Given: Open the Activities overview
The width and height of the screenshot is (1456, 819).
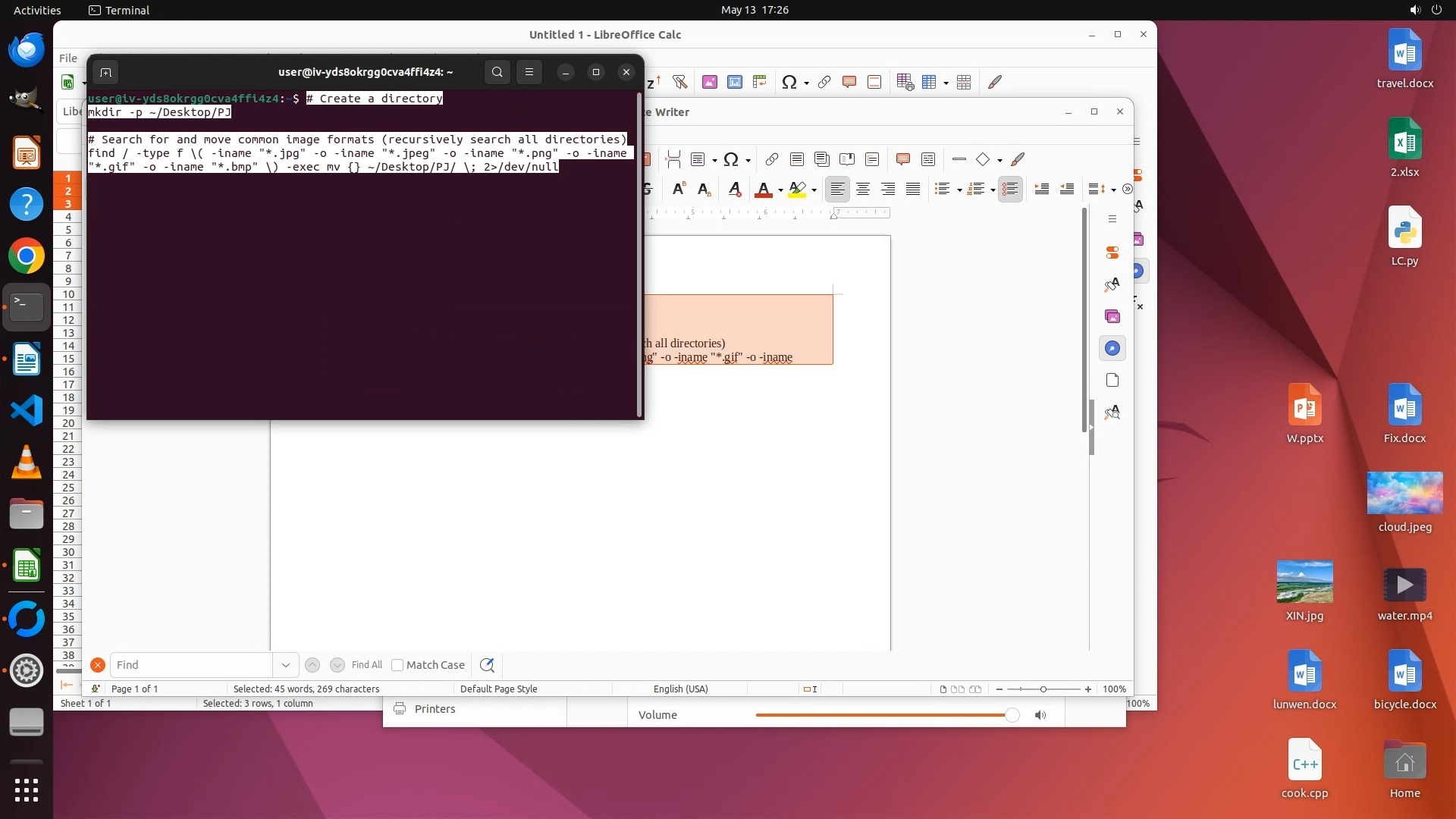Looking at the screenshot, I should [37, 10].
